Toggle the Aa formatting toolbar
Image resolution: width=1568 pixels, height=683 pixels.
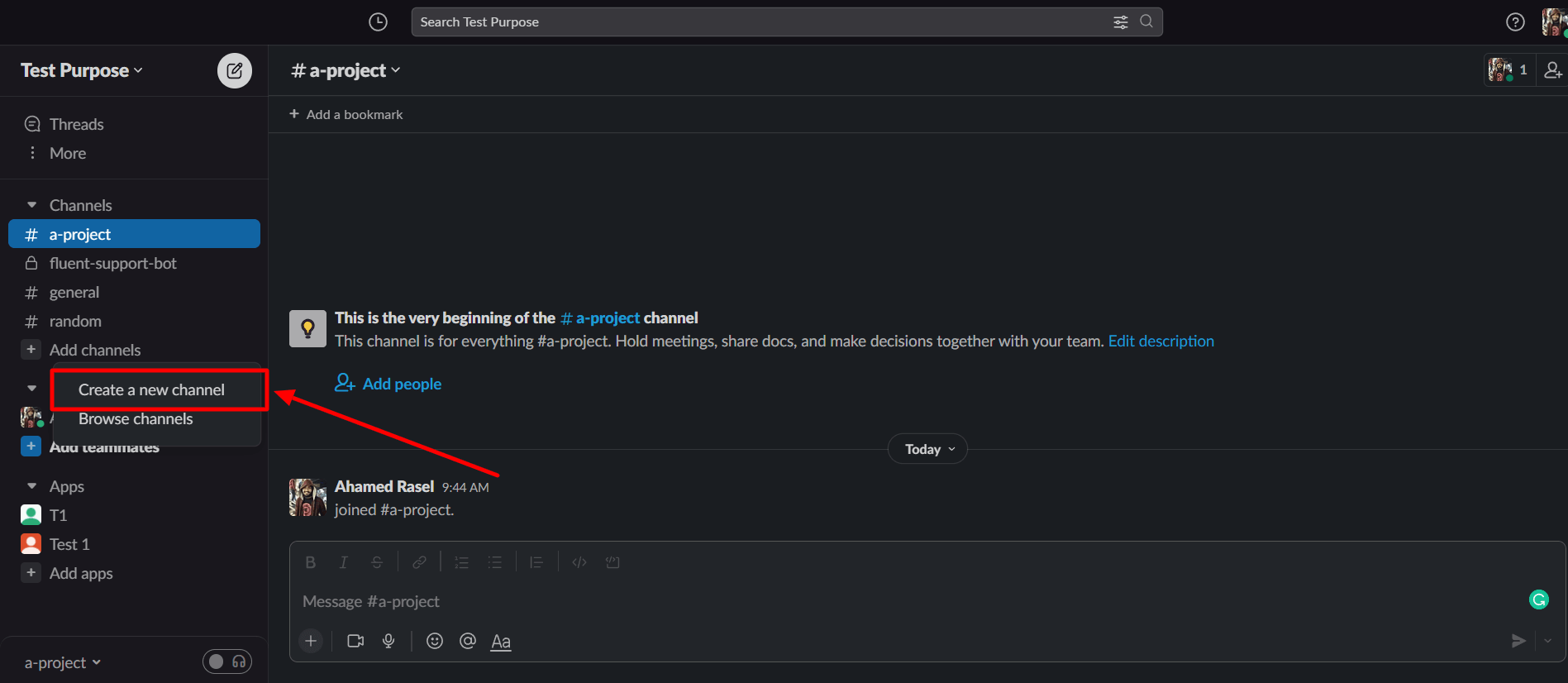tap(501, 642)
